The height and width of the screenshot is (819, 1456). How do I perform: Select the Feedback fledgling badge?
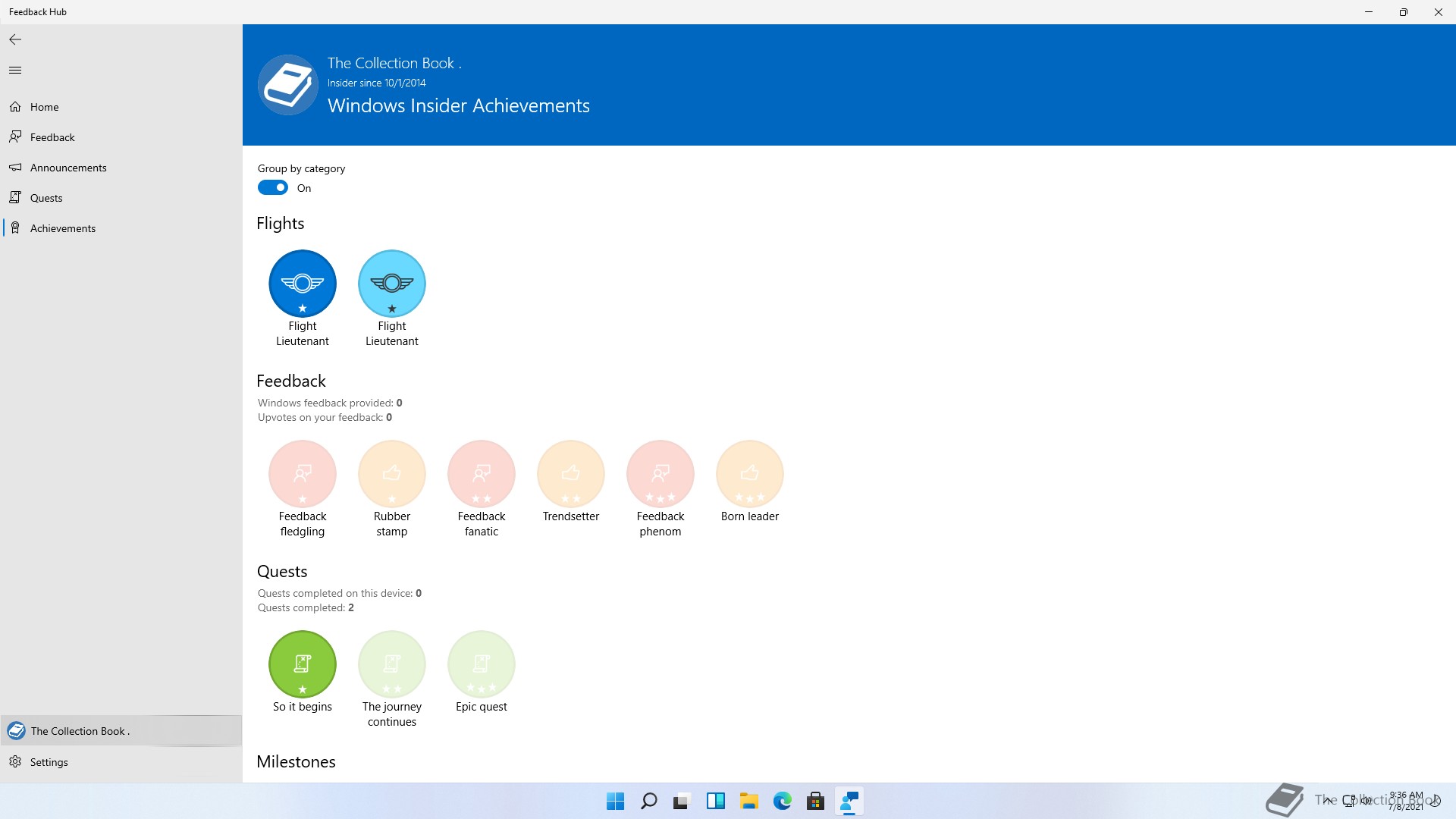(x=303, y=474)
